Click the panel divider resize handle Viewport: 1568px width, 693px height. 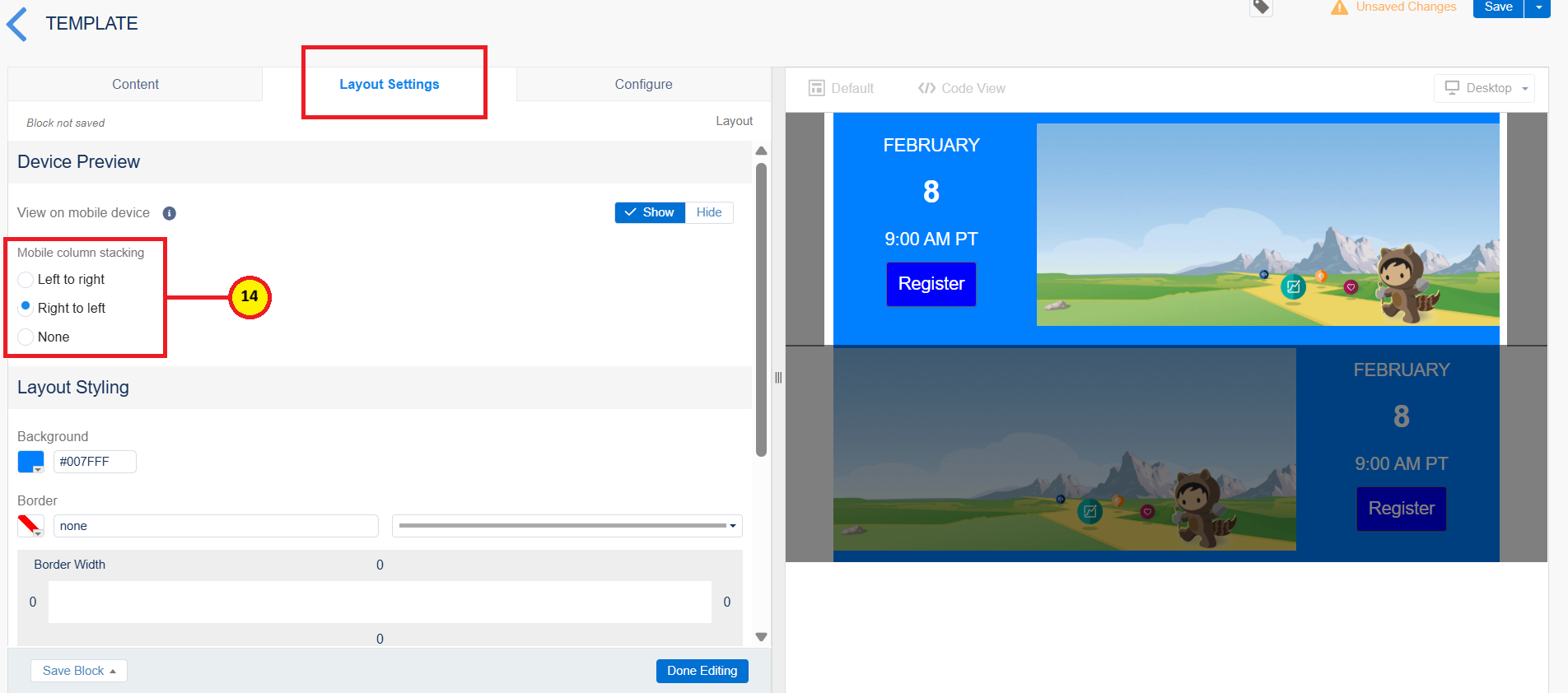(778, 378)
